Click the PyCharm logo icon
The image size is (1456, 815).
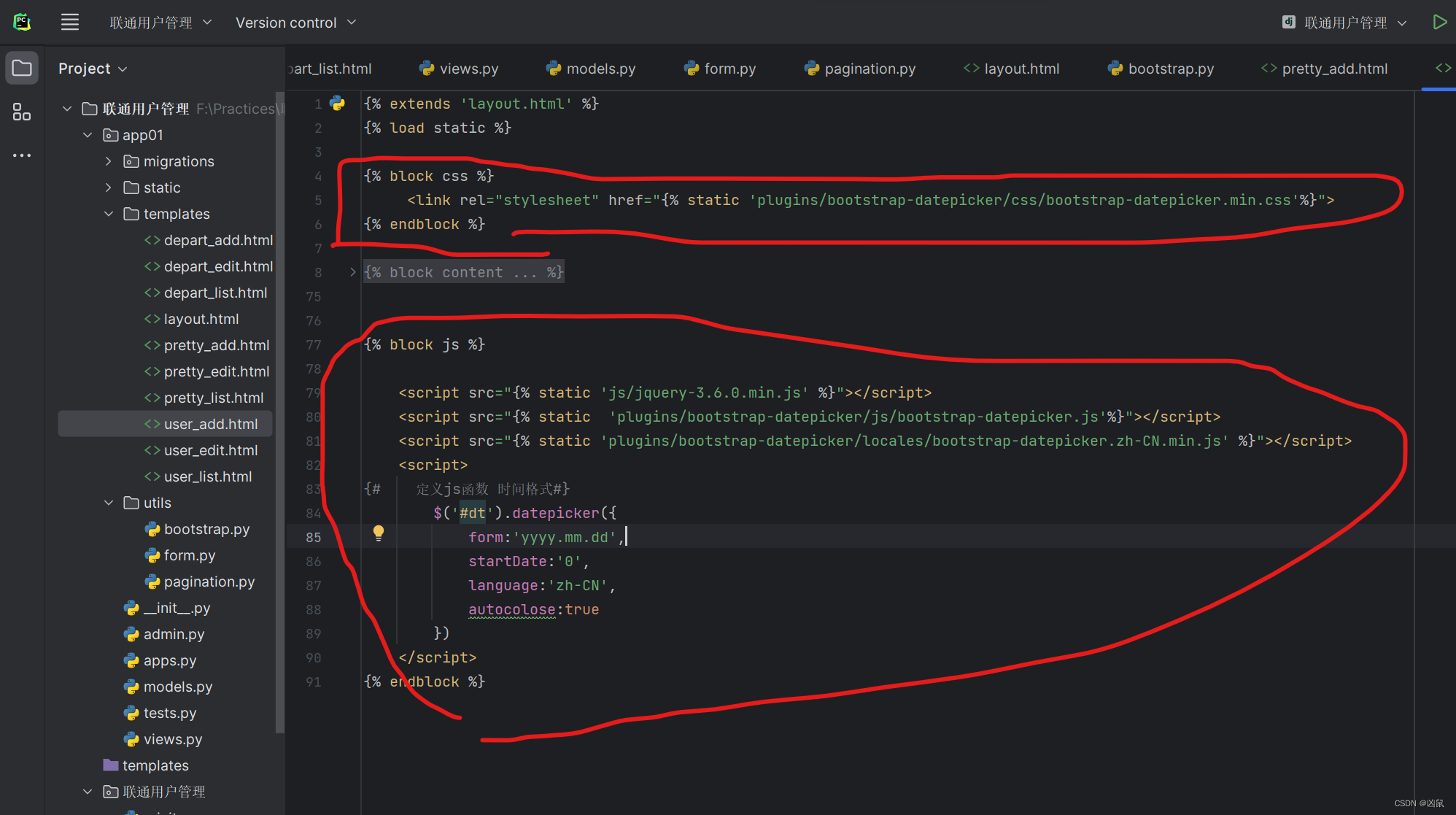[22, 22]
